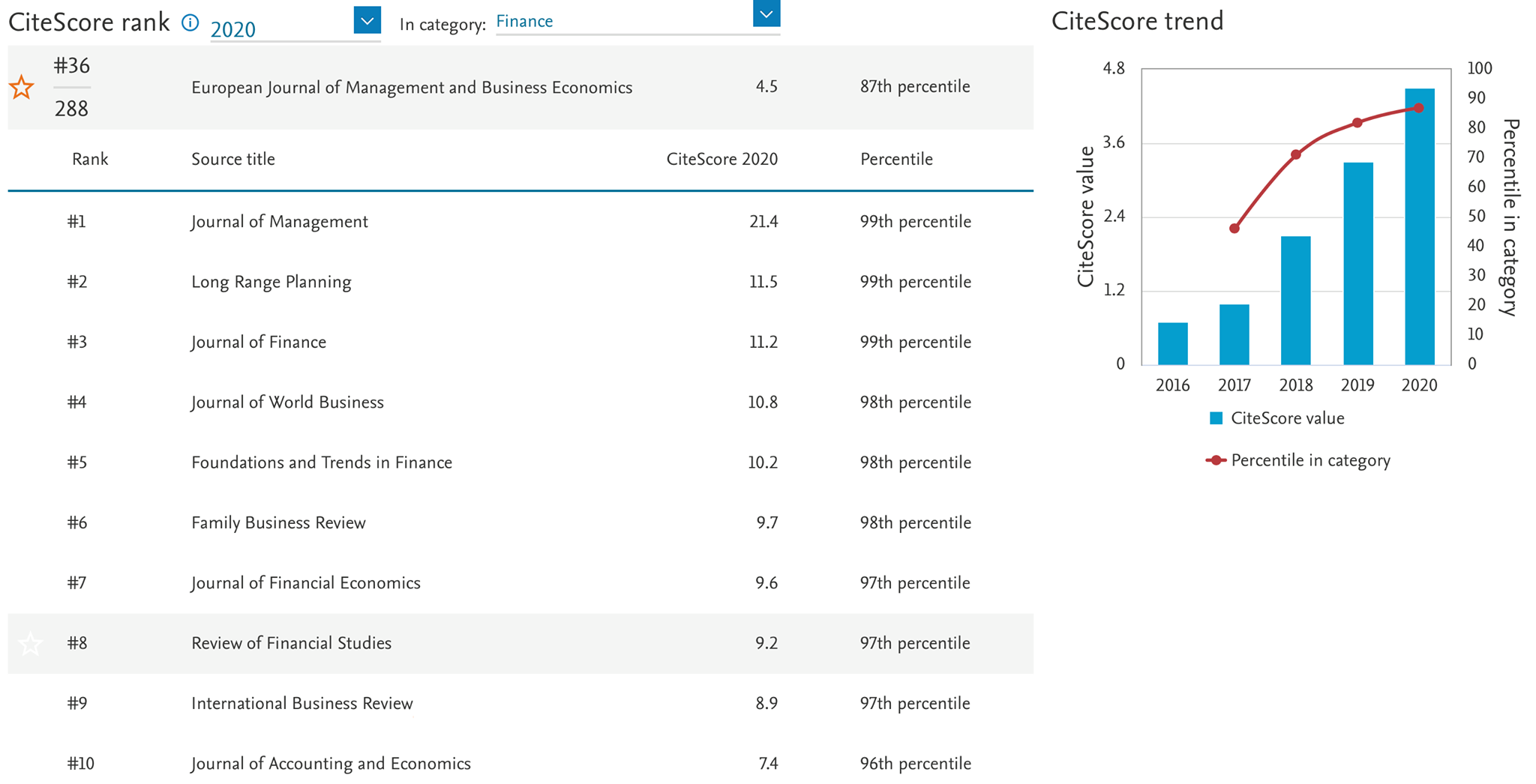The width and height of the screenshot is (1536, 784).
Task: Click the Journal of Finance title
Action: click(259, 343)
